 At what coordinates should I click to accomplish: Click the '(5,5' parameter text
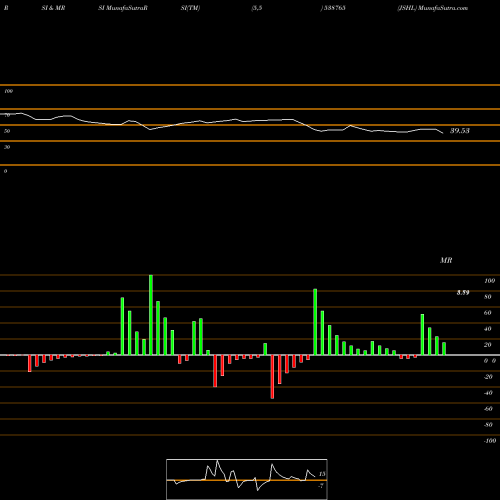click(257, 8)
